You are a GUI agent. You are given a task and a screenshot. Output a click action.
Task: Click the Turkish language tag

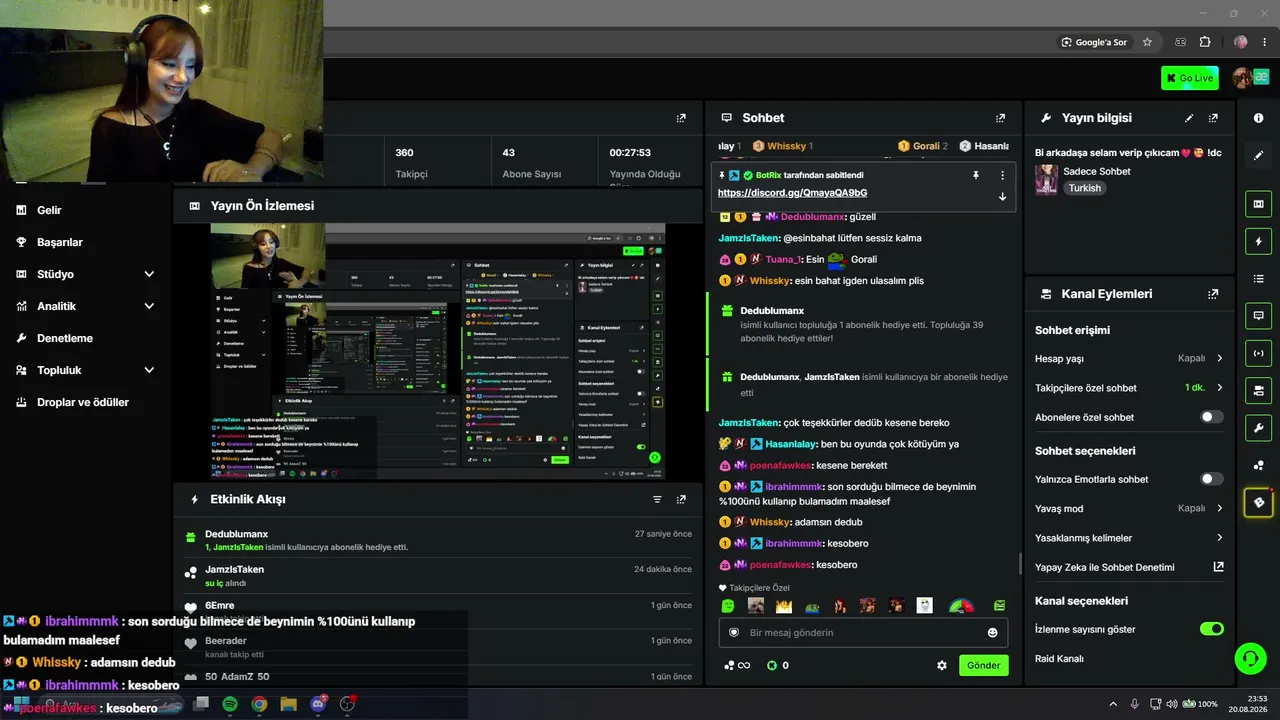(x=1084, y=188)
